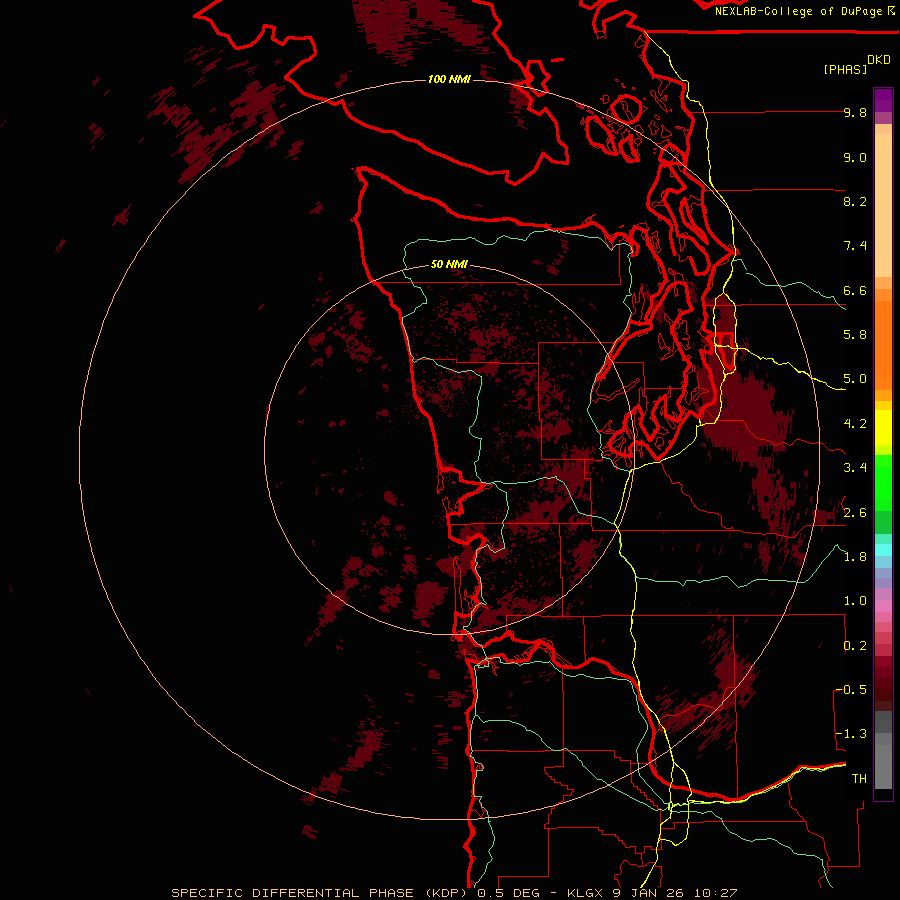Click the 8.2 scale label
The image size is (900, 900).
pos(855,201)
